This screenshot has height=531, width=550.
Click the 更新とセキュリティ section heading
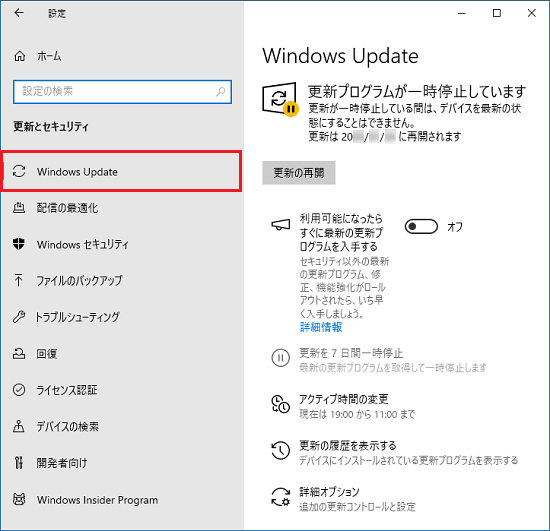pos(51,126)
